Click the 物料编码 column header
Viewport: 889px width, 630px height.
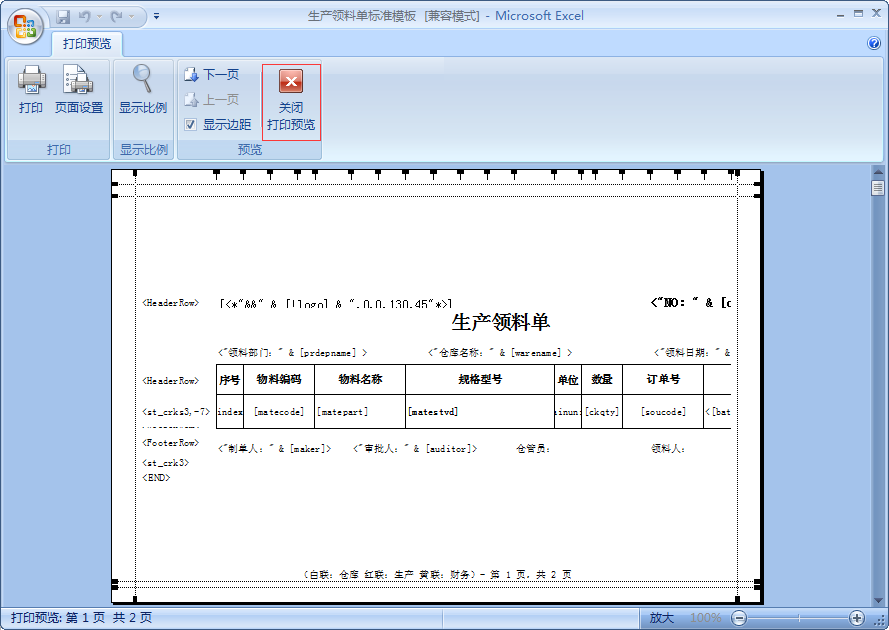pyautogui.click(x=279, y=379)
